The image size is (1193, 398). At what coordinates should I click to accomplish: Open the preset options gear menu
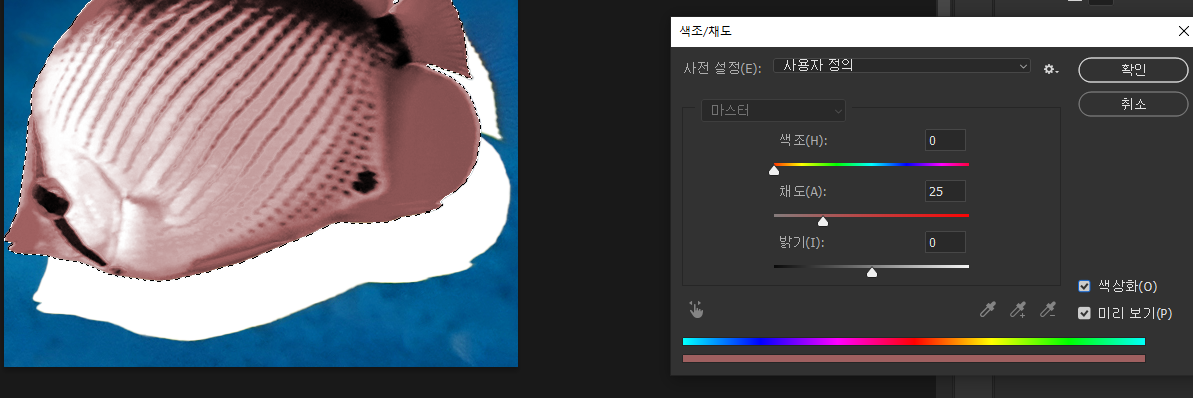click(1051, 69)
